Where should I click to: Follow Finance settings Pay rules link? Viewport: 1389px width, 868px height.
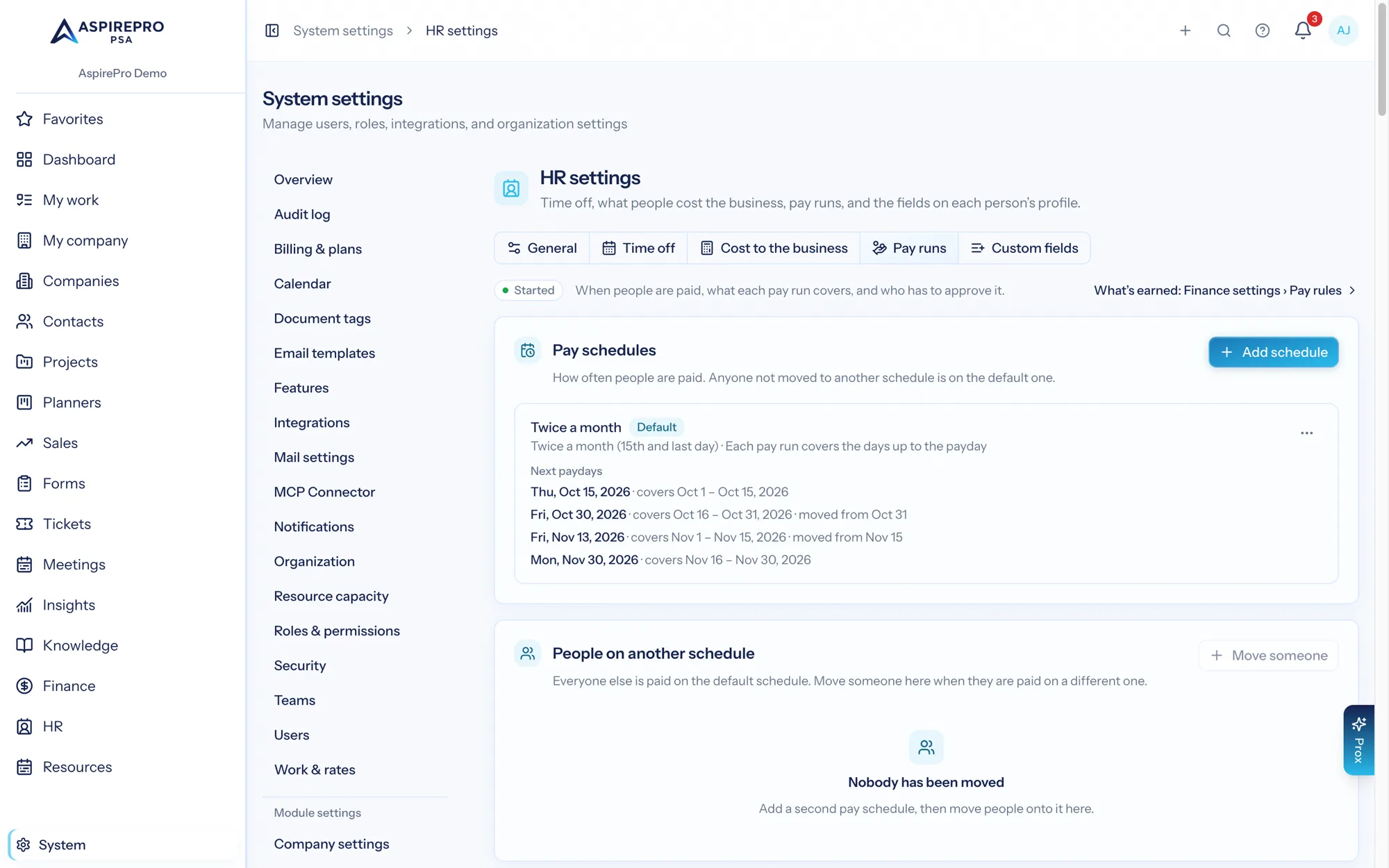click(1224, 290)
